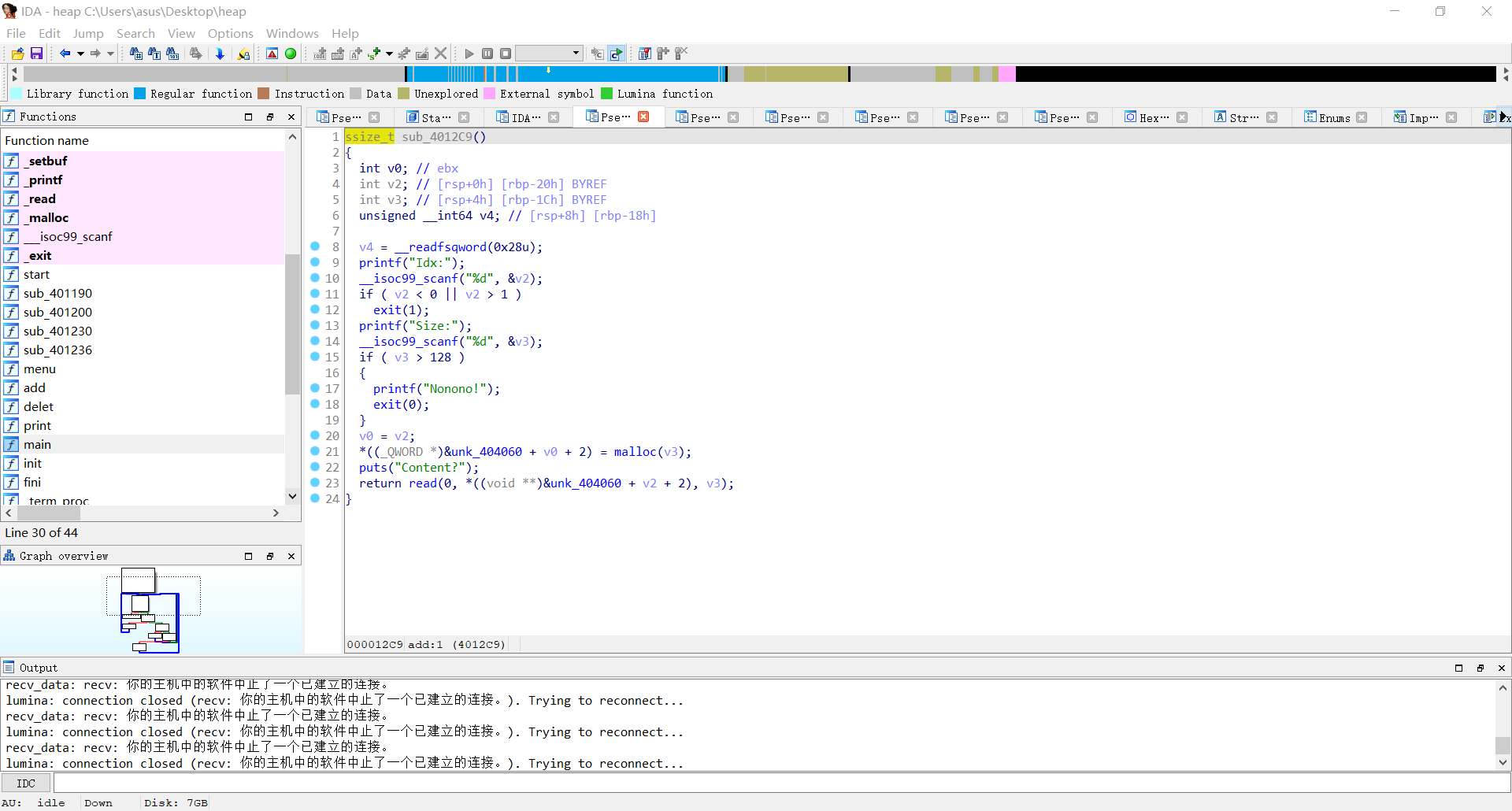Pause the process with the pause button
Viewport: 1512px width, 811px height.
tap(487, 54)
